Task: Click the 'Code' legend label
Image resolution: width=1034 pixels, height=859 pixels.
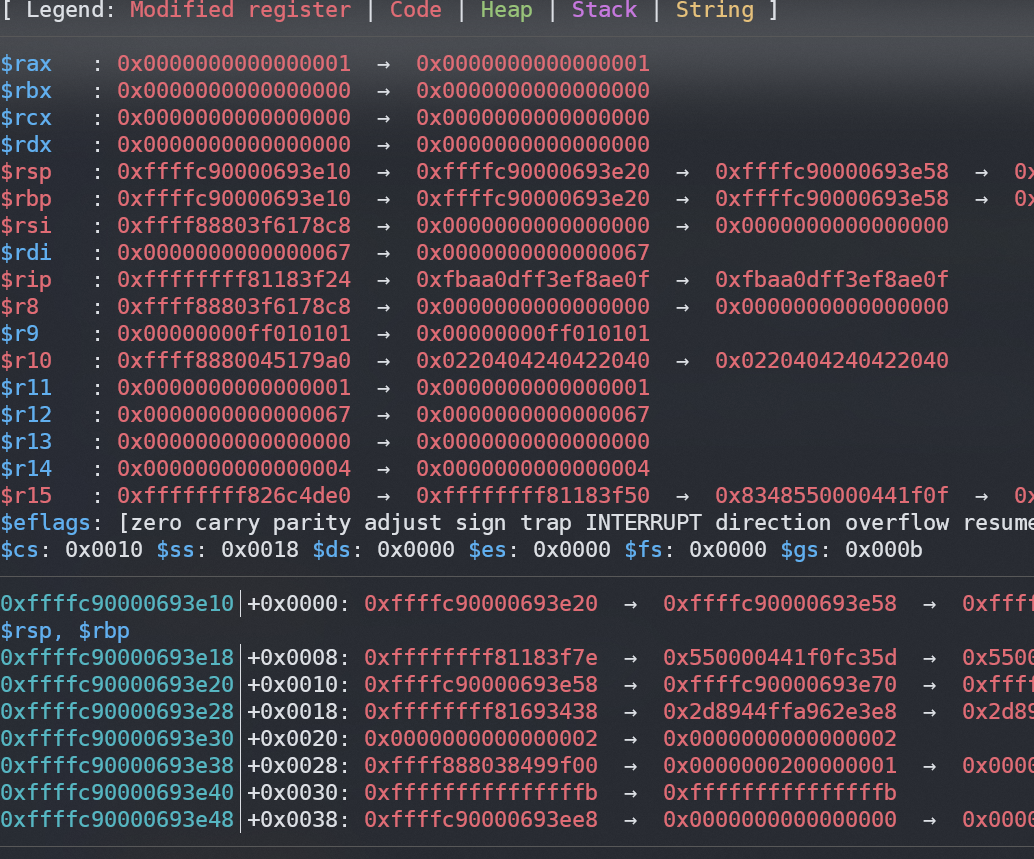Action: [415, 11]
